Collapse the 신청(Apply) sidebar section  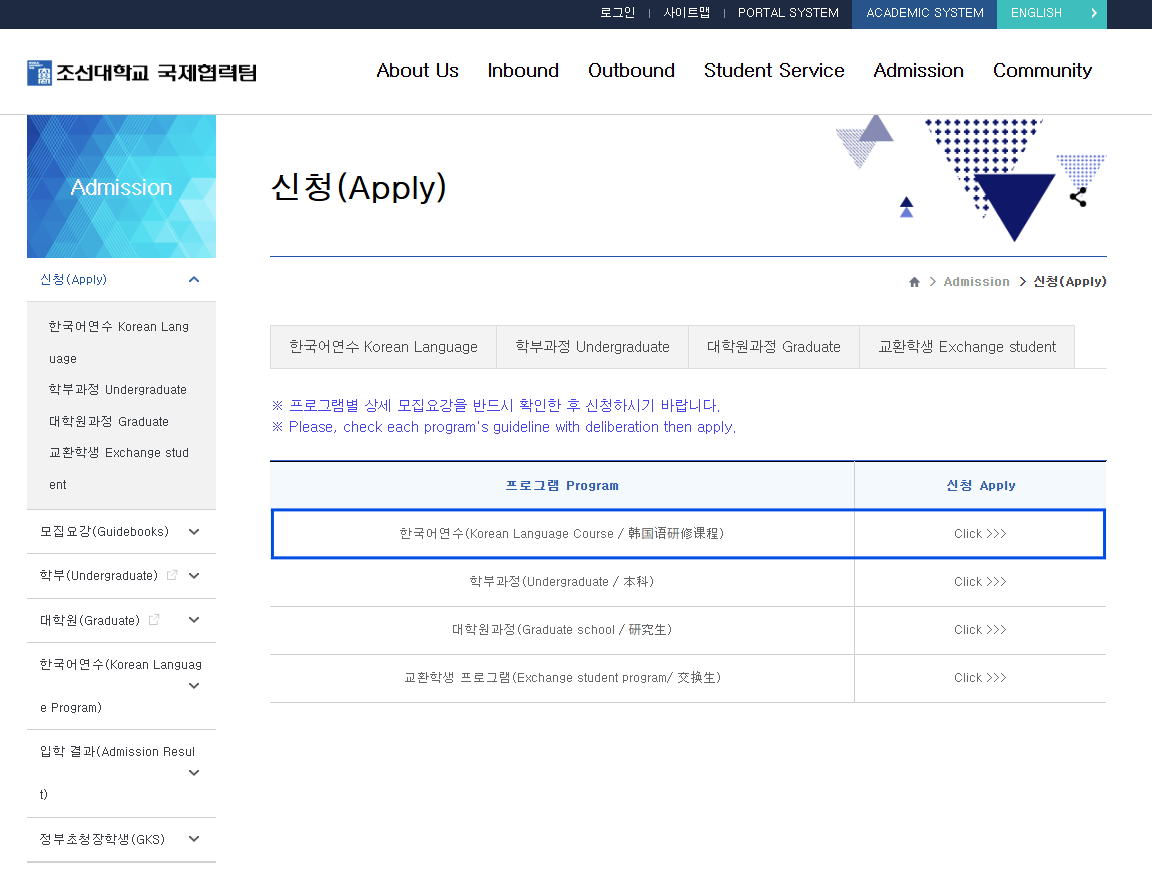pyautogui.click(x=194, y=280)
